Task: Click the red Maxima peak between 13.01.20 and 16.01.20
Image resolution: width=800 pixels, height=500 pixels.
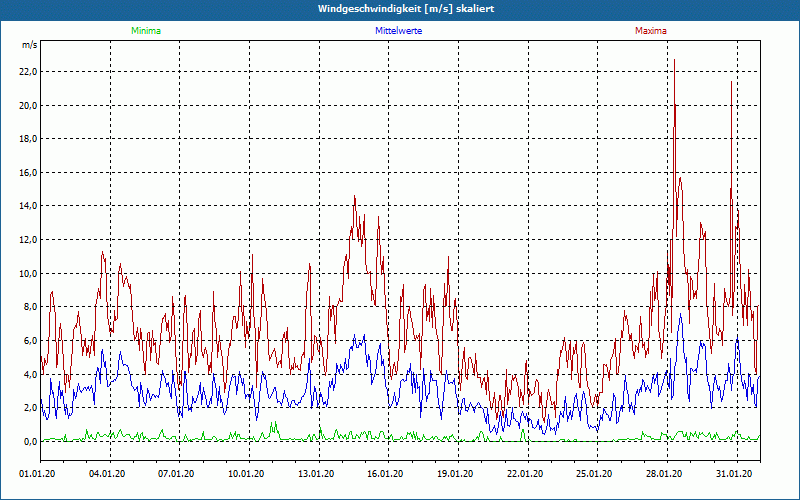Action: [355, 196]
